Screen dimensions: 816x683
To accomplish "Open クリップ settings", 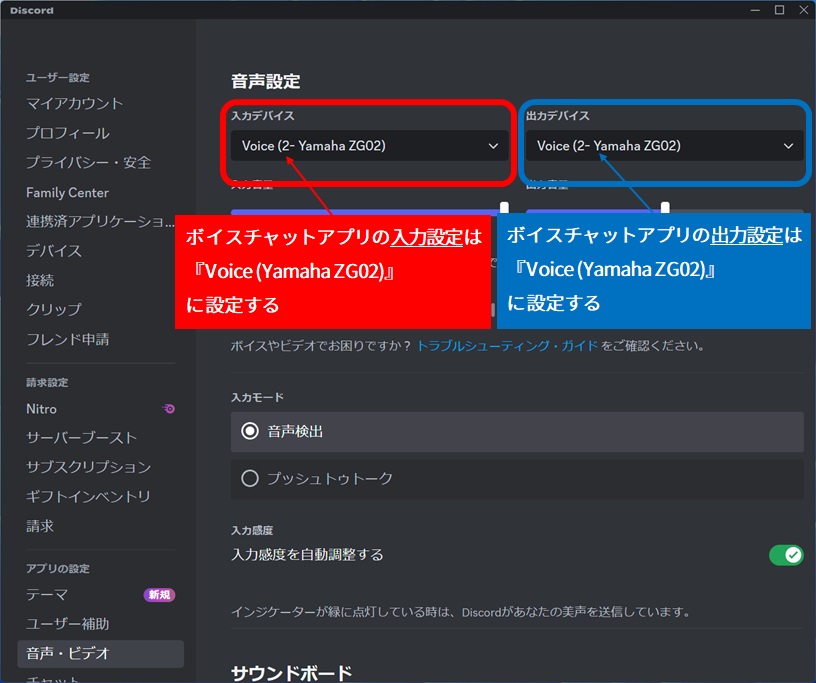I will (54, 309).
